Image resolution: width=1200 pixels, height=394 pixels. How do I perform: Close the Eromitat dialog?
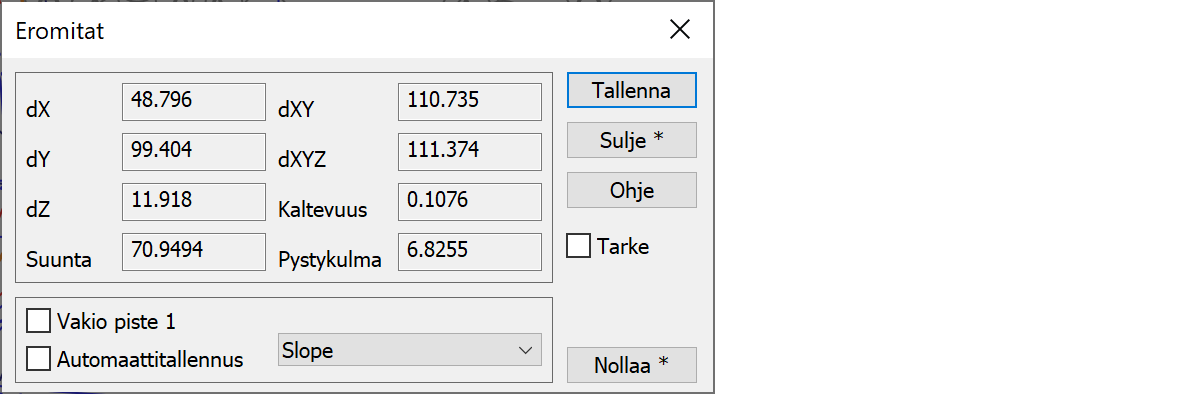click(x=680, y=30)
